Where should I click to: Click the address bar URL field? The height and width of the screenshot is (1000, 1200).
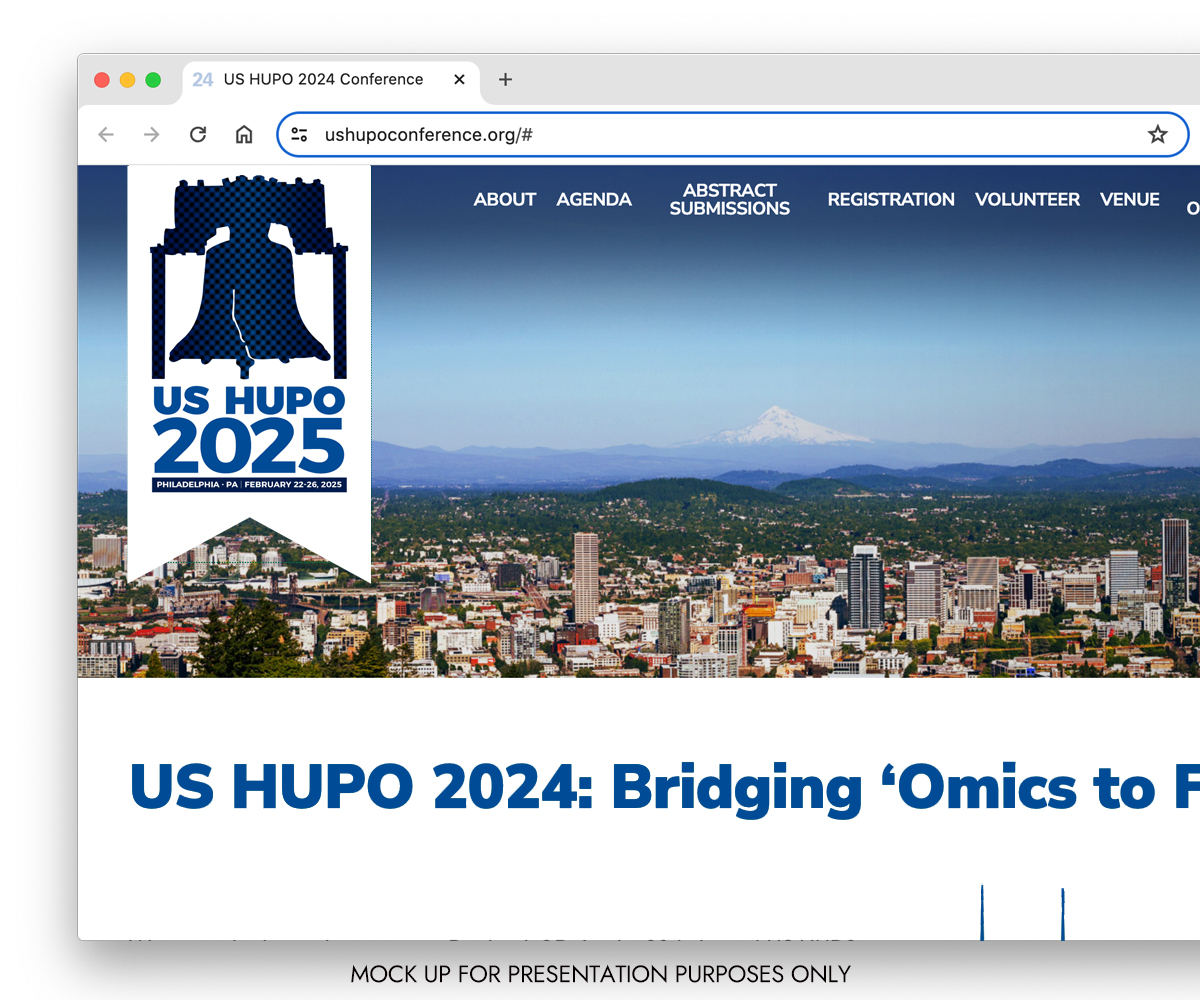(x=732, y=135)
